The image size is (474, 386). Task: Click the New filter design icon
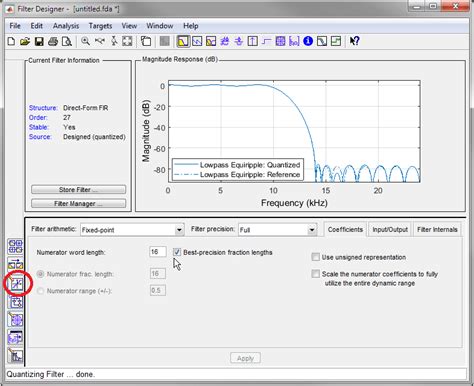click(x=11, y=41)
